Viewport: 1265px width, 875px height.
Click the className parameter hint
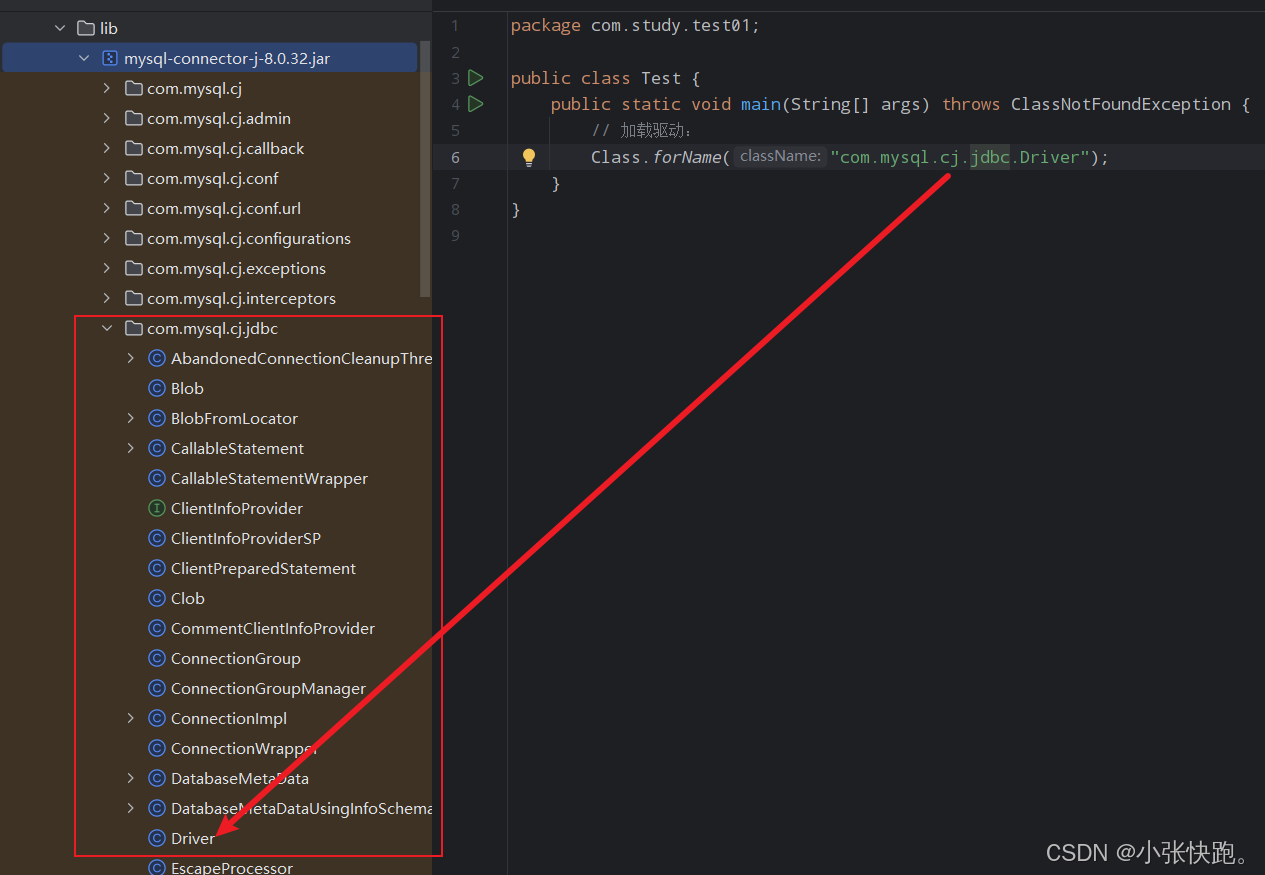780,156
